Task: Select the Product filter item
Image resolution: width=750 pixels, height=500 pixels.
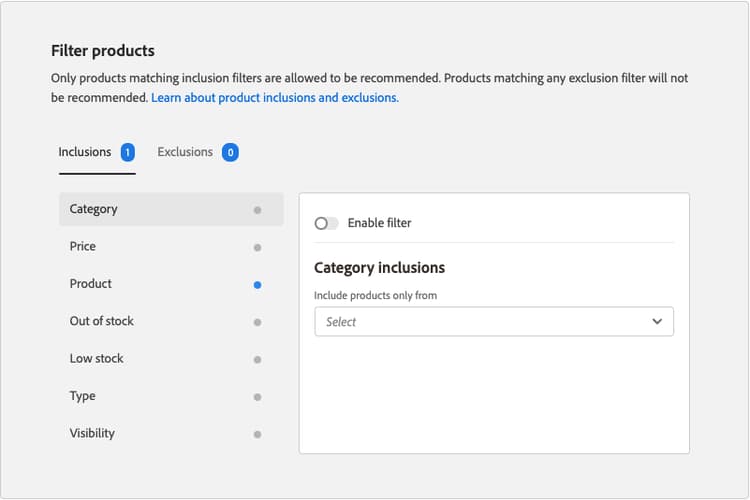Action: pyautogui.click(x=91, y=284)
